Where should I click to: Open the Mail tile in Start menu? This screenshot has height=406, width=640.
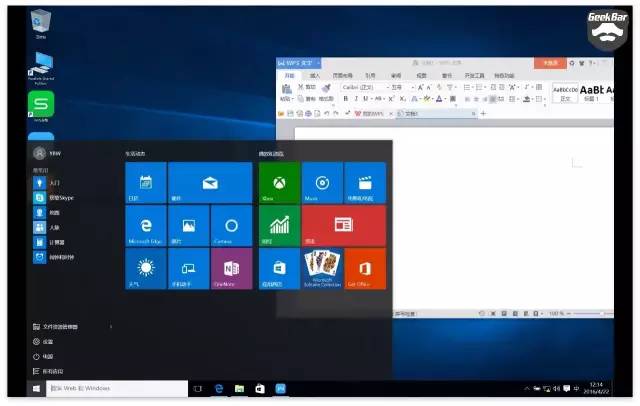[x=210, y=182]
